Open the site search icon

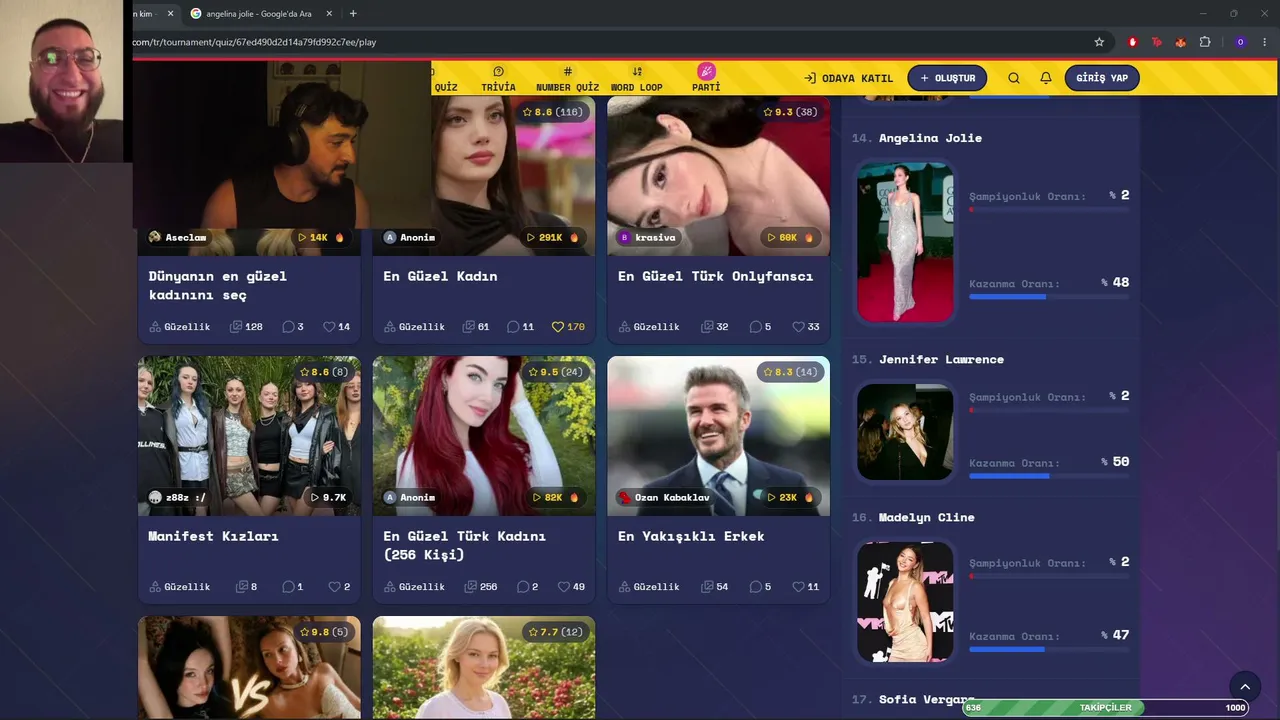[1014, 78]
